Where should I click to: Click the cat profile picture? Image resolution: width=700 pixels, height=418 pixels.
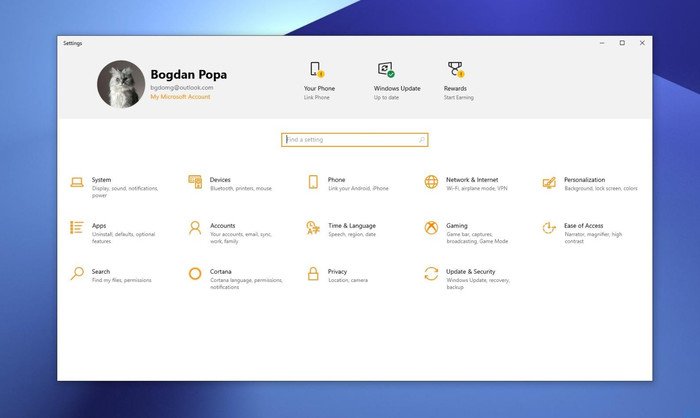(x=121, y=84)
